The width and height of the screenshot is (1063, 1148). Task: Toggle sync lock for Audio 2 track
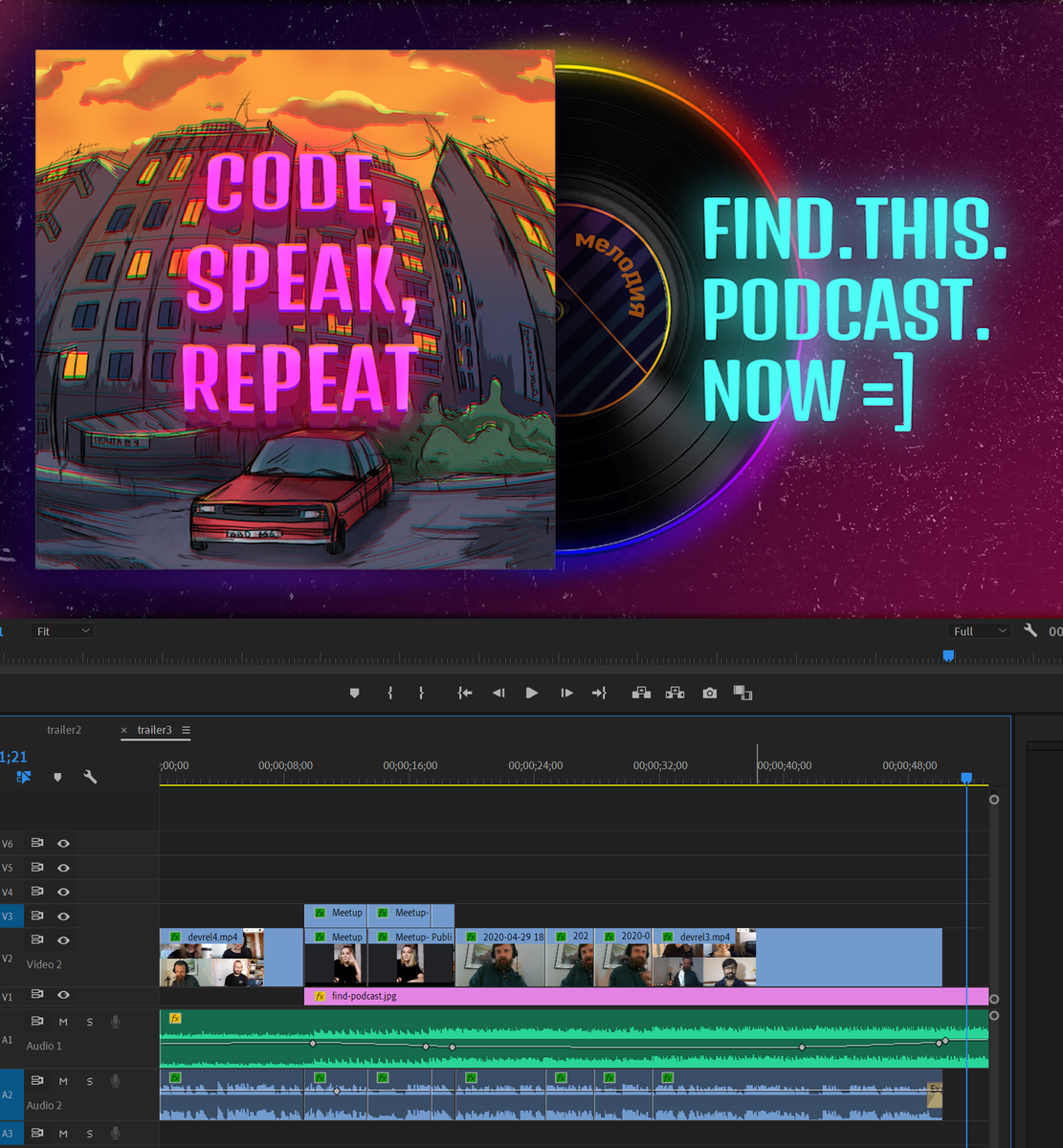coord(37,1081)
